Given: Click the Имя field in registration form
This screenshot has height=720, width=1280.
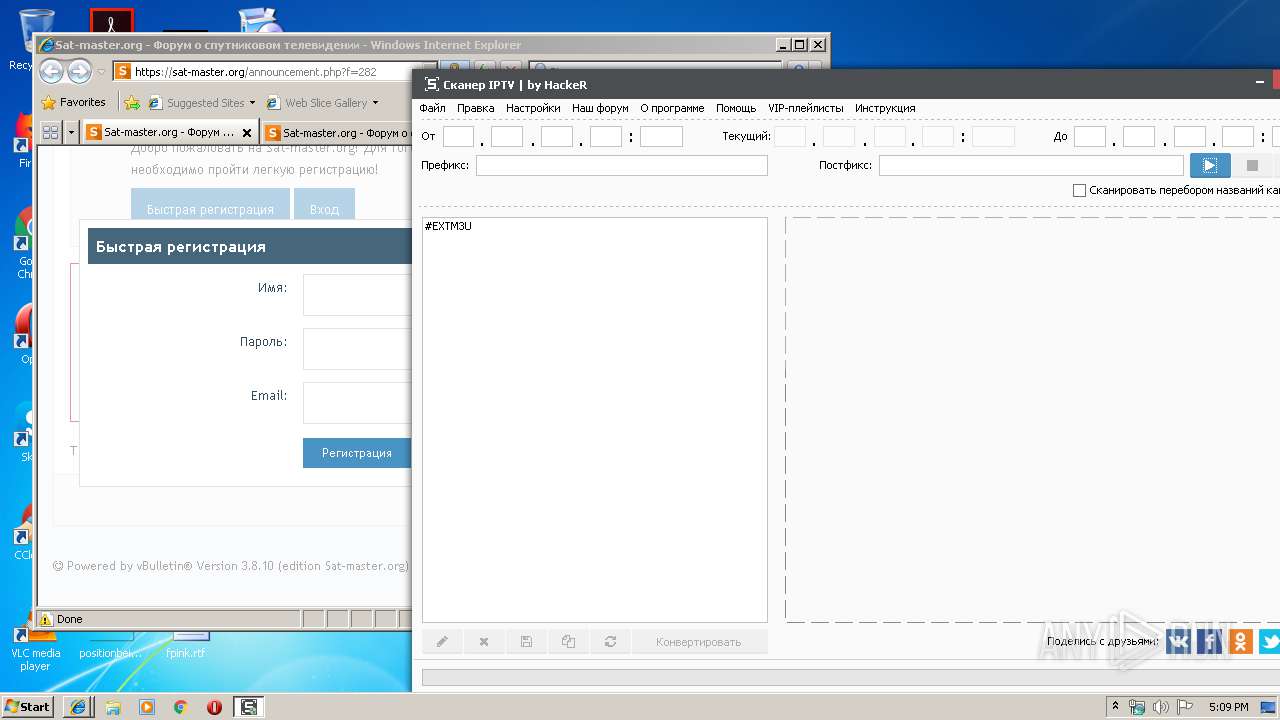Looking at the screenshot, I should 357,295.
